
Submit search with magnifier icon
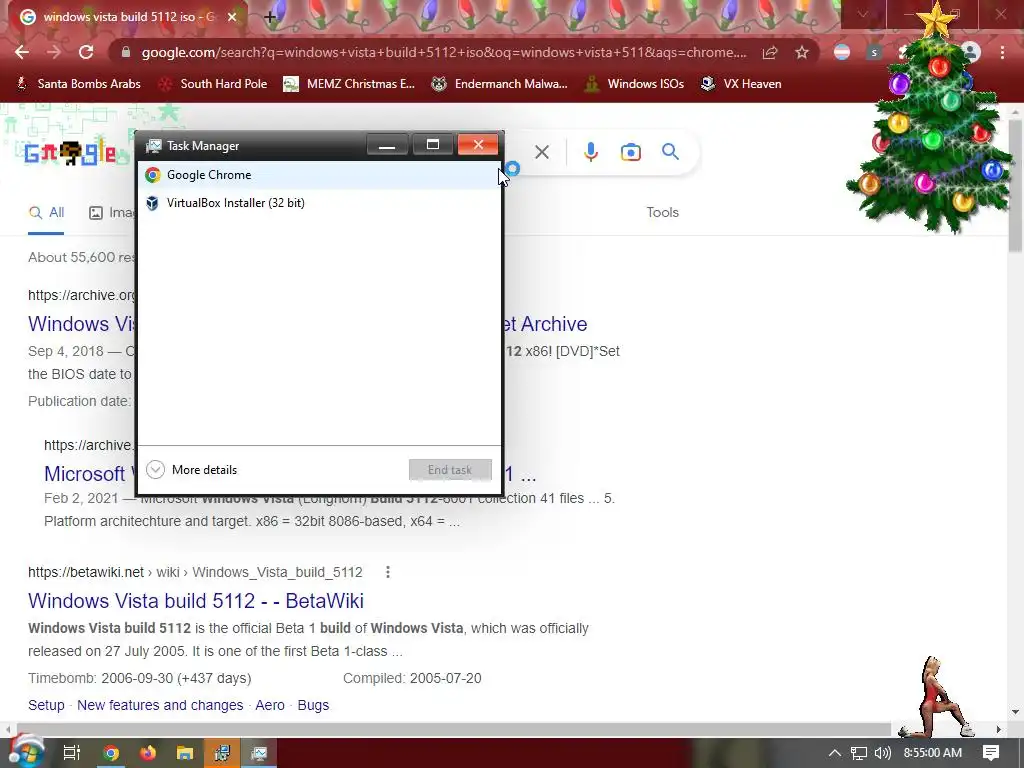(x=670, y=152)
